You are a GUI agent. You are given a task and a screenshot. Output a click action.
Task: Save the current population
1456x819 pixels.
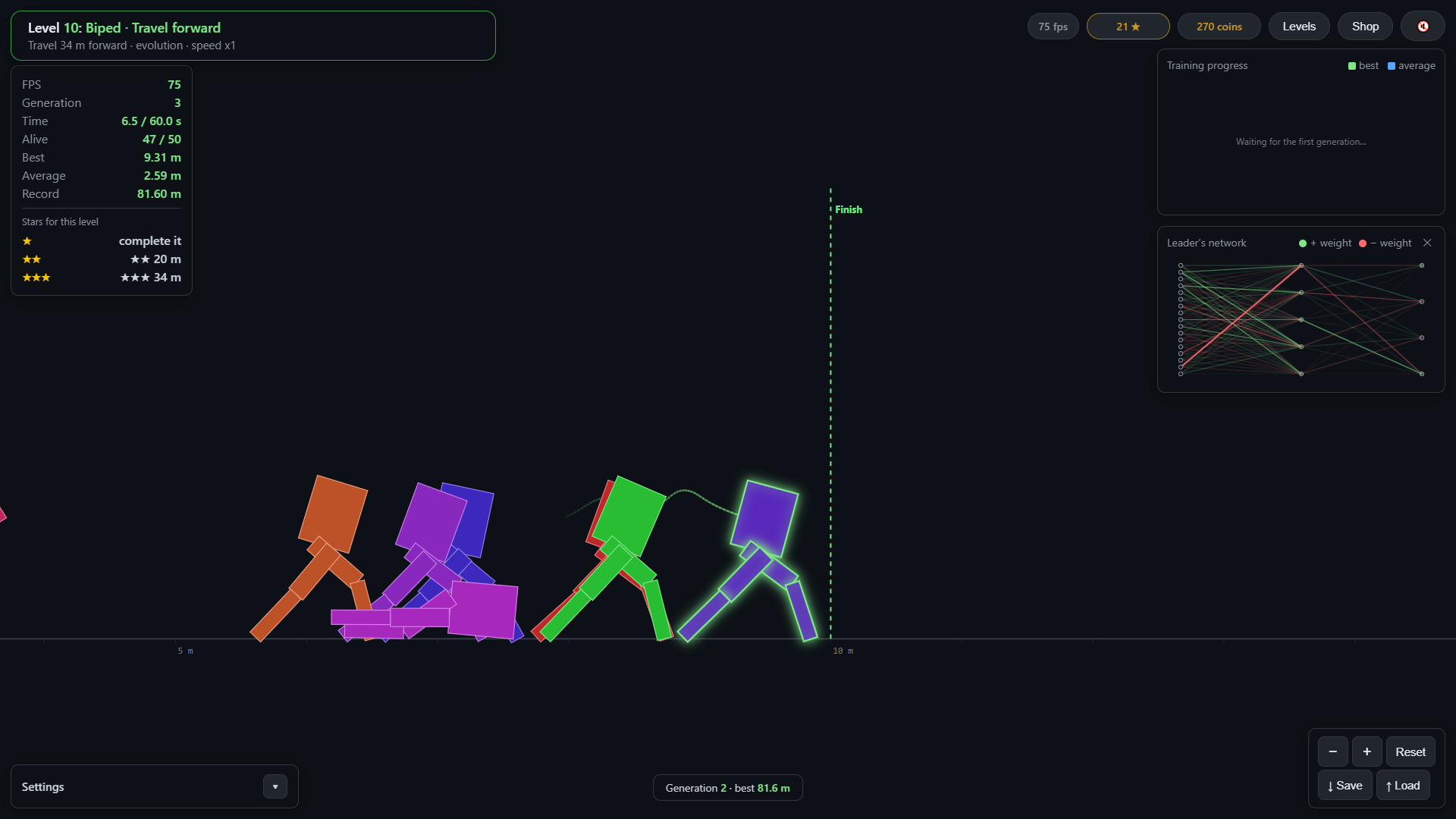tap(1345, 785)
